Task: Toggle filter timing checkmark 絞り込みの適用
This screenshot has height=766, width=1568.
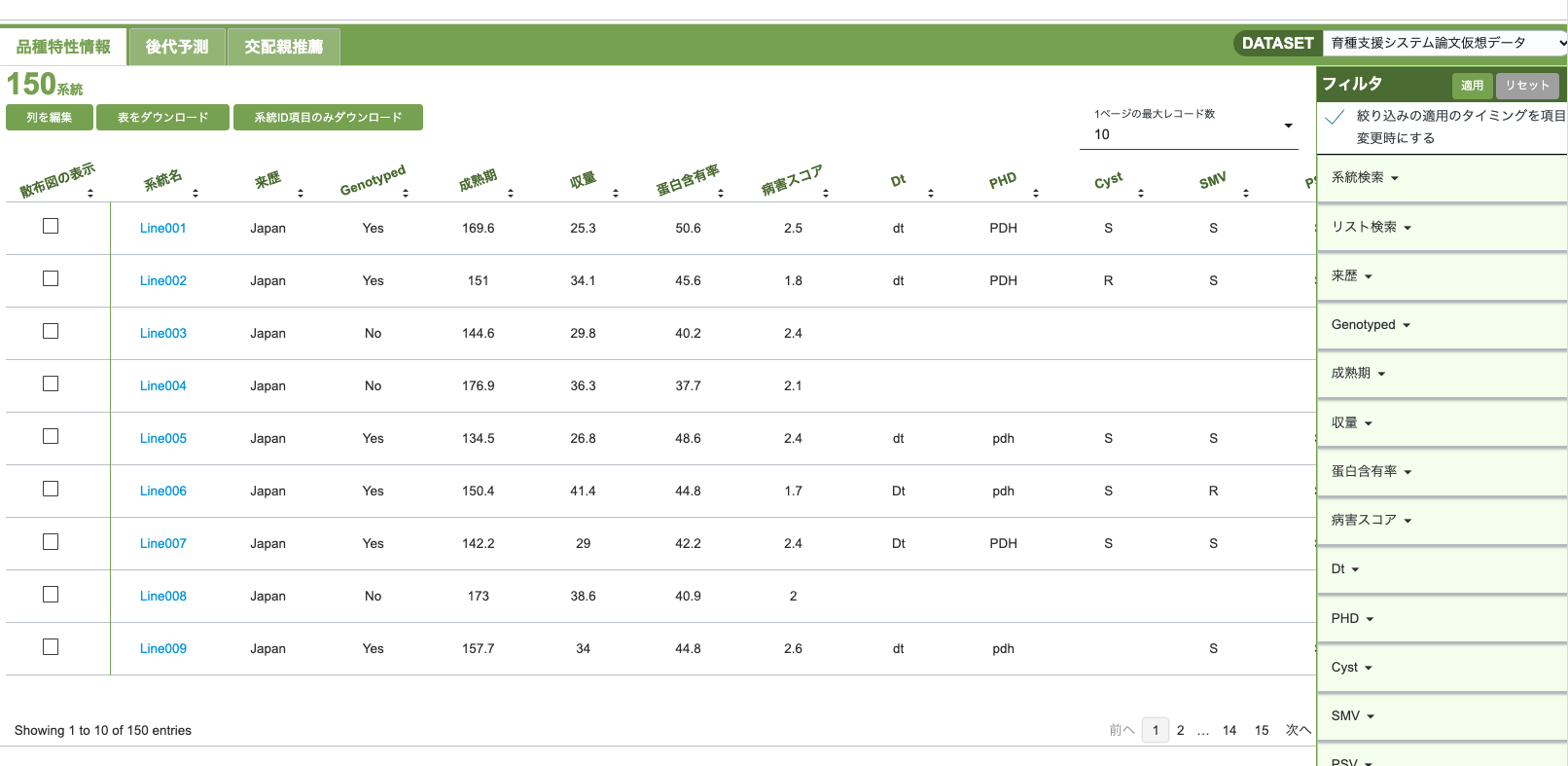Action: tap(1336, 117)
